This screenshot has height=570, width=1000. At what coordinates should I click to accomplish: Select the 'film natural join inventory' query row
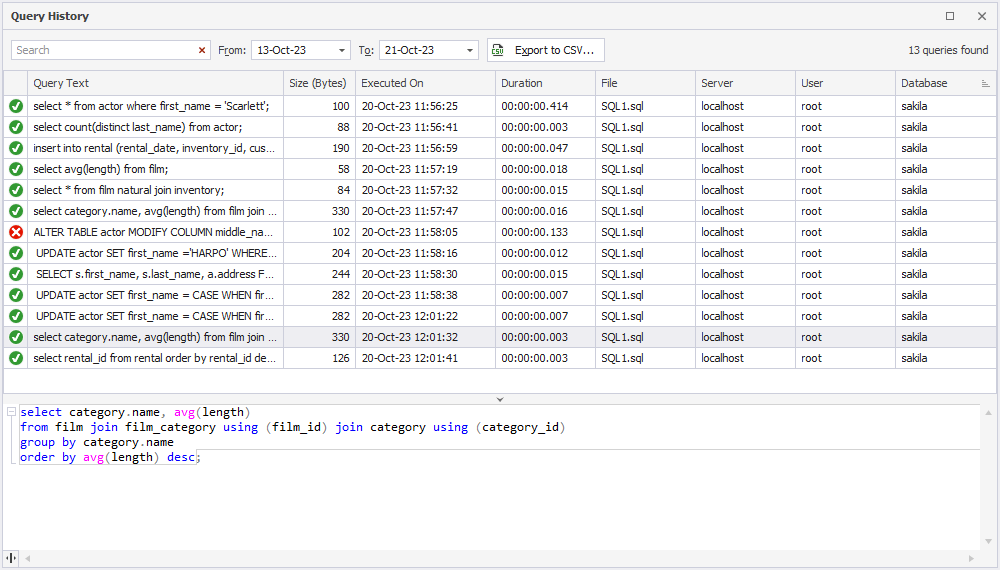click(x=500, y=190)
